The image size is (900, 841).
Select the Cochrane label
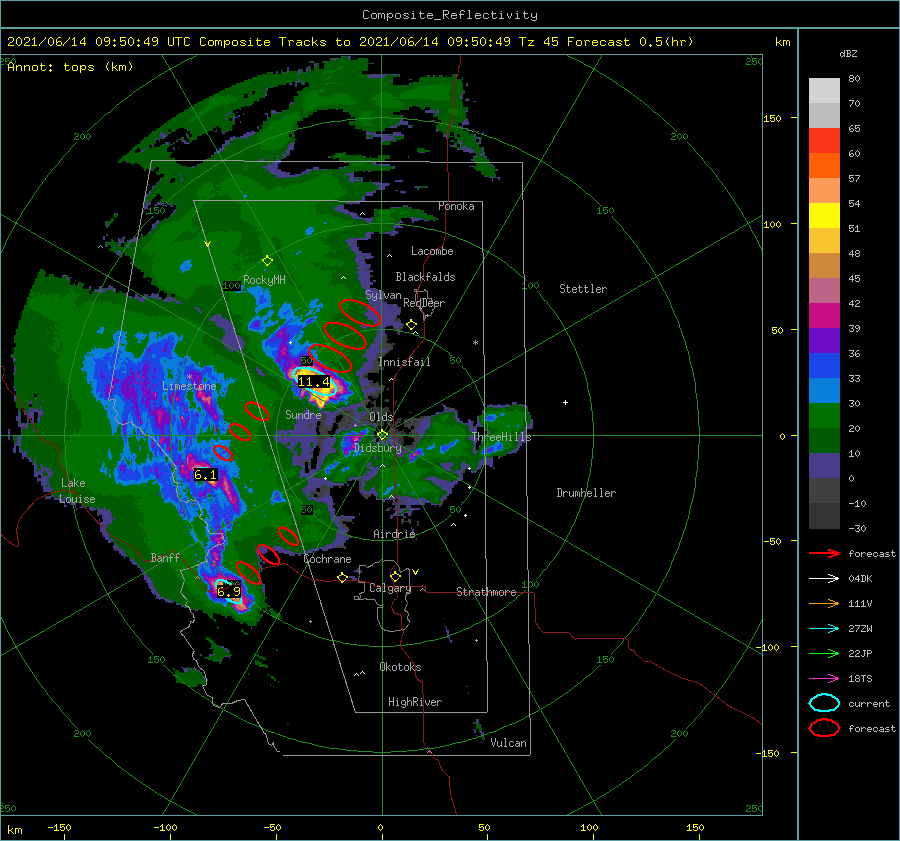click(x=327, y=559)
